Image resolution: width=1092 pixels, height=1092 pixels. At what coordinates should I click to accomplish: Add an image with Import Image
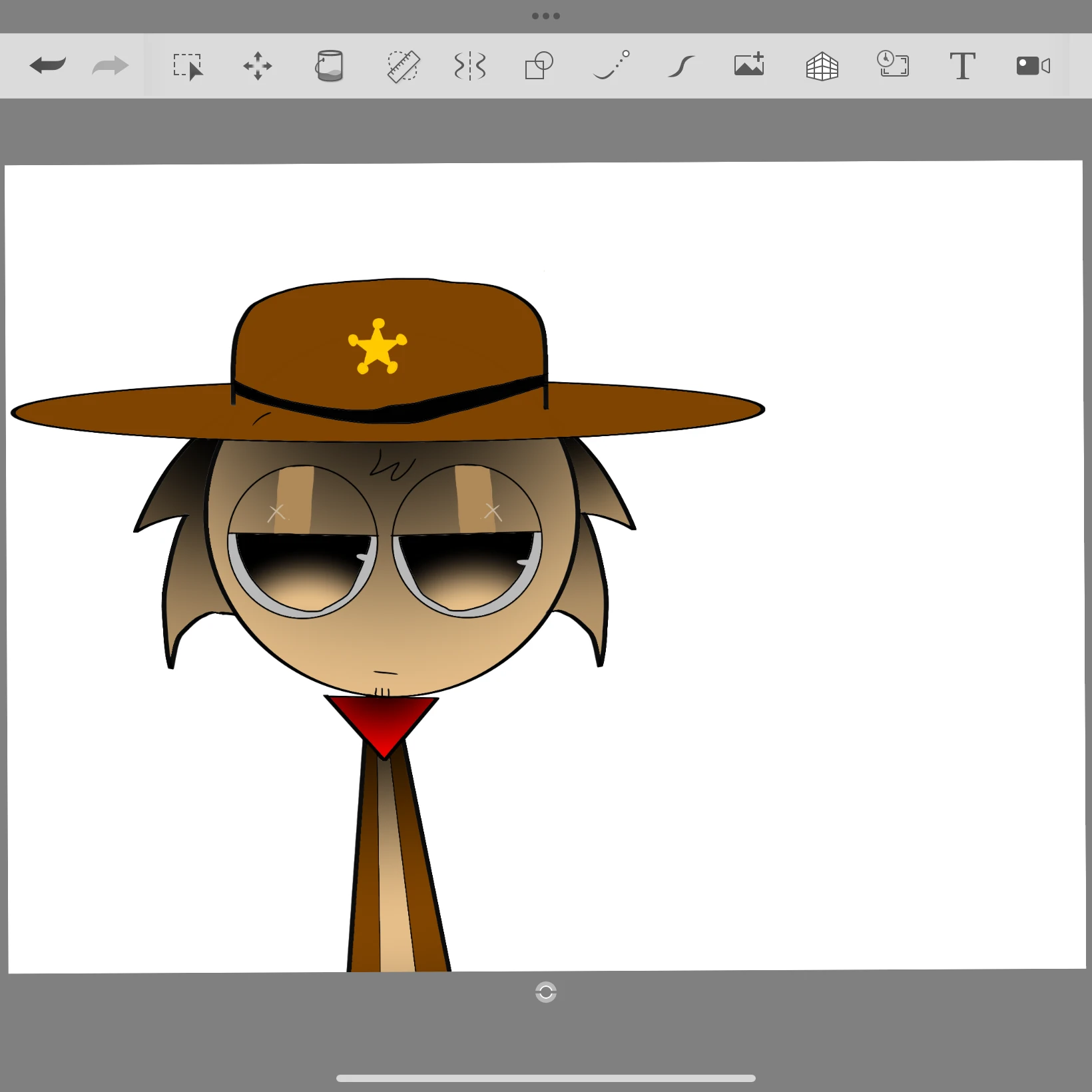[x=749, y=65]
